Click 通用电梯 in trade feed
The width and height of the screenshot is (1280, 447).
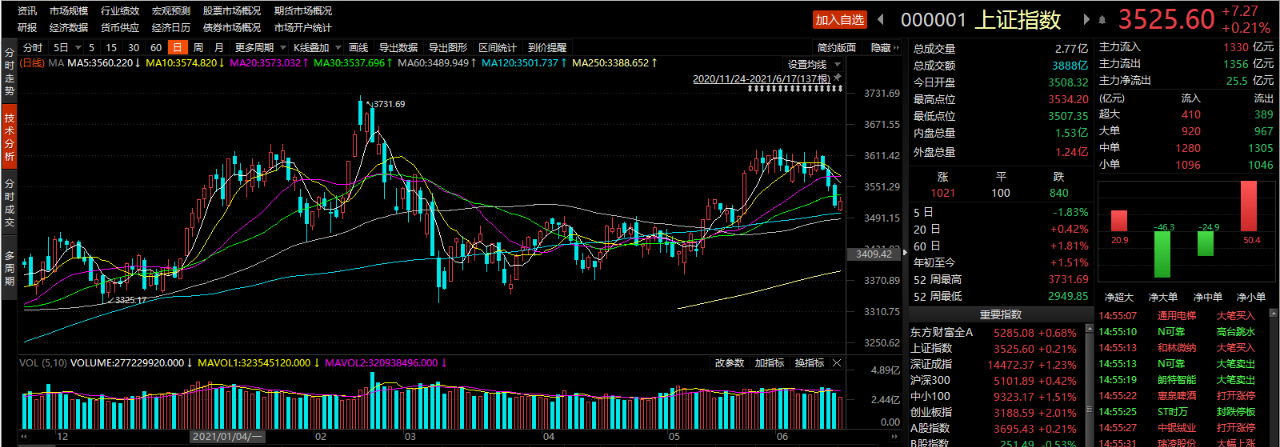[x=1175, y=315]
